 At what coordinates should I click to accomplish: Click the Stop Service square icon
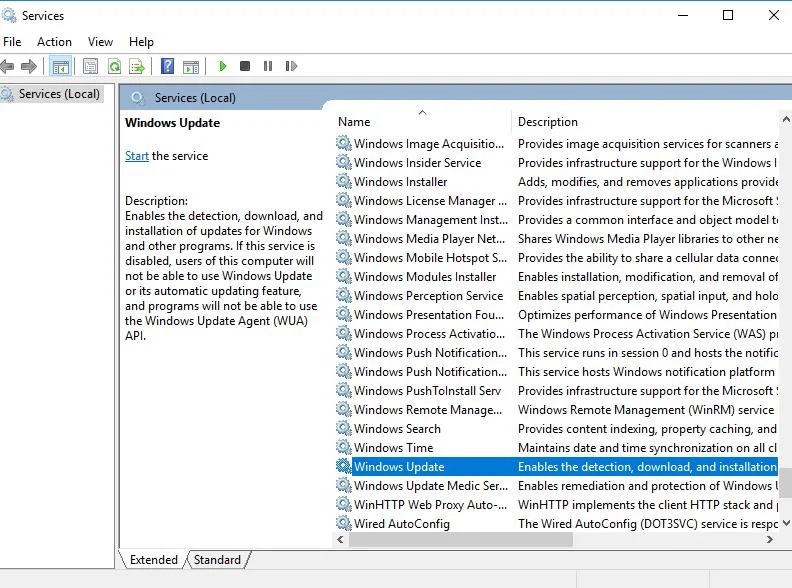pyautogui.click(x=245, y=67)
